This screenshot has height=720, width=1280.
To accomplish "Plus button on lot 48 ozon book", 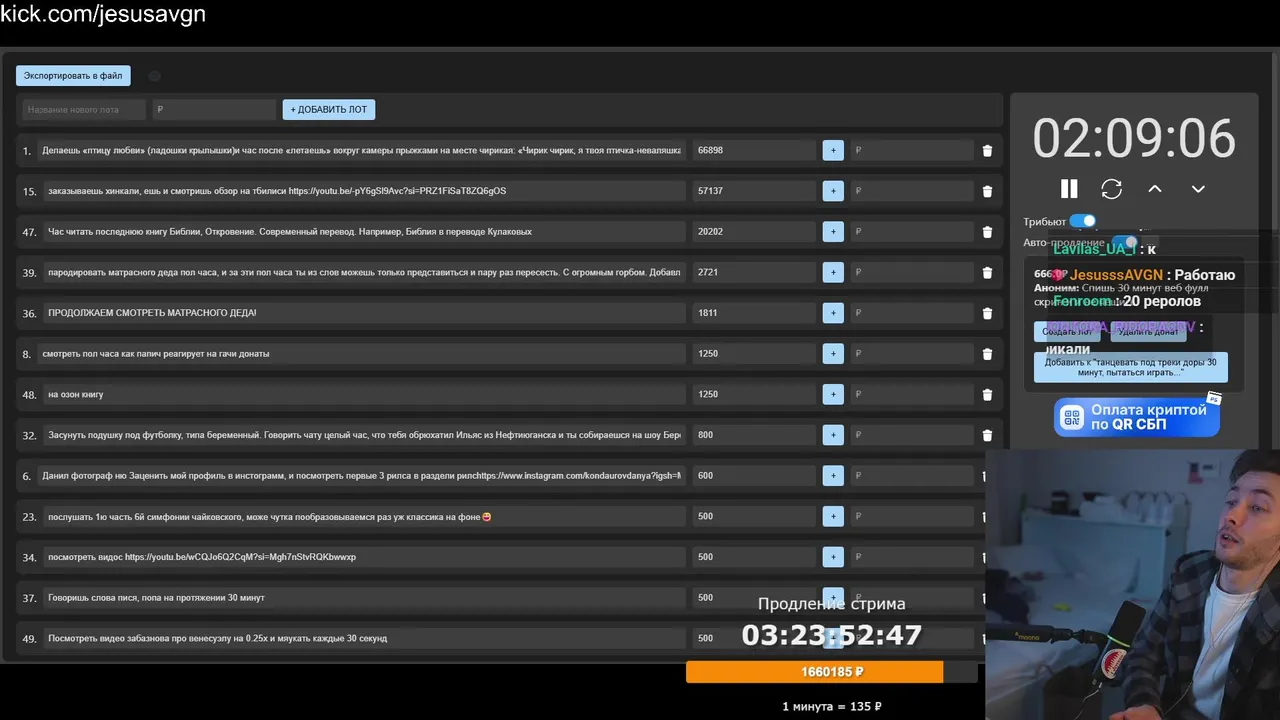I will pos(833,394).
